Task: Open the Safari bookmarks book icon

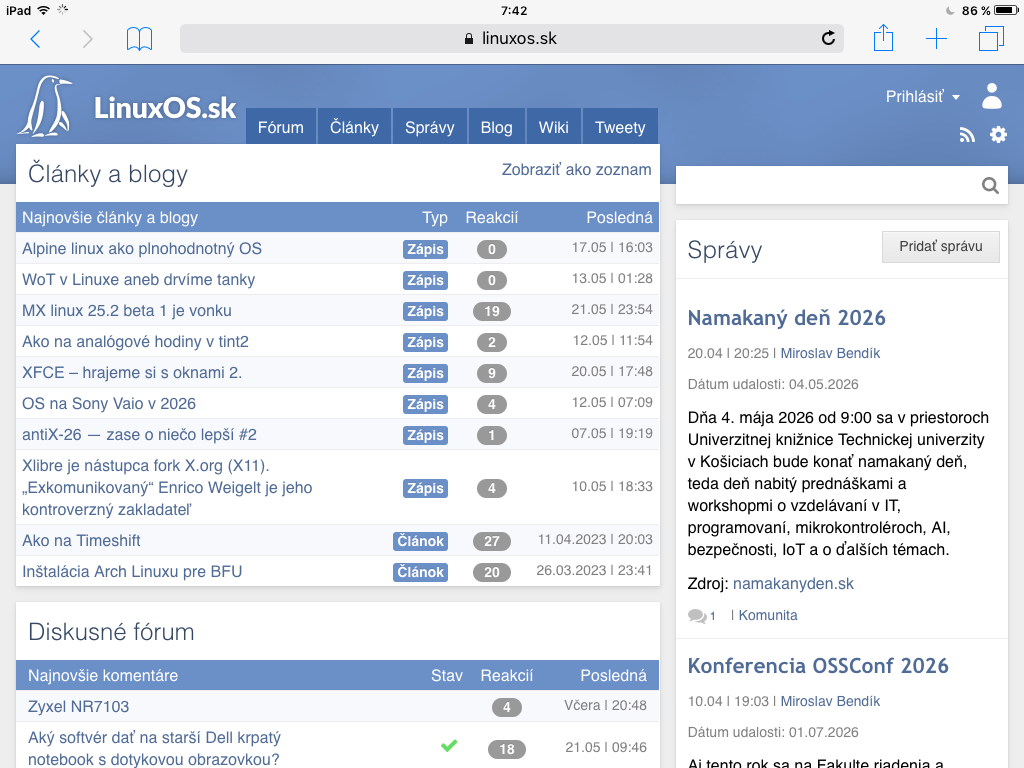Action: coord(139,39)
